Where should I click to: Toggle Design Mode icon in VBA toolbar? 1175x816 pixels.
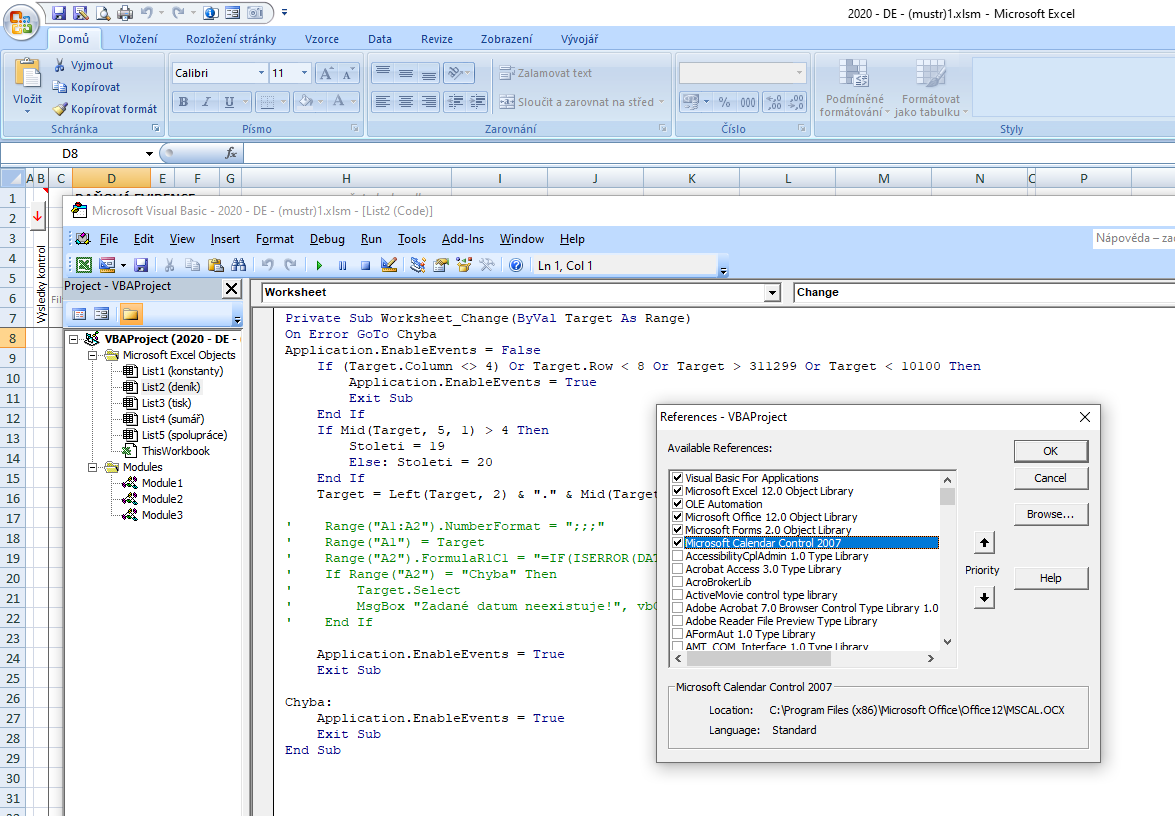pos(389,265)
